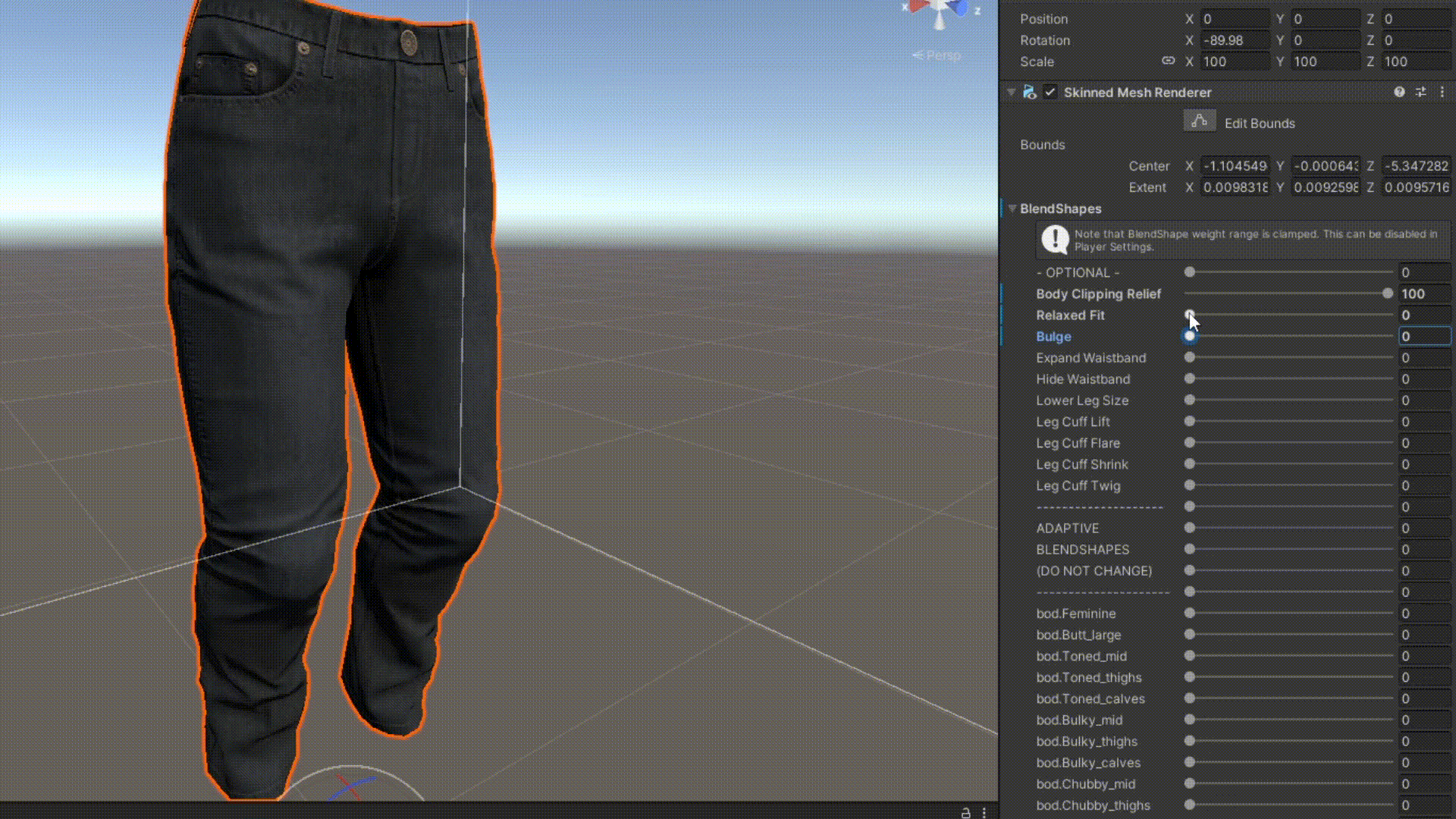Click the panel lock icon at bottom
The height and width of the screenshot is (819, 1456).
(965, 812)
